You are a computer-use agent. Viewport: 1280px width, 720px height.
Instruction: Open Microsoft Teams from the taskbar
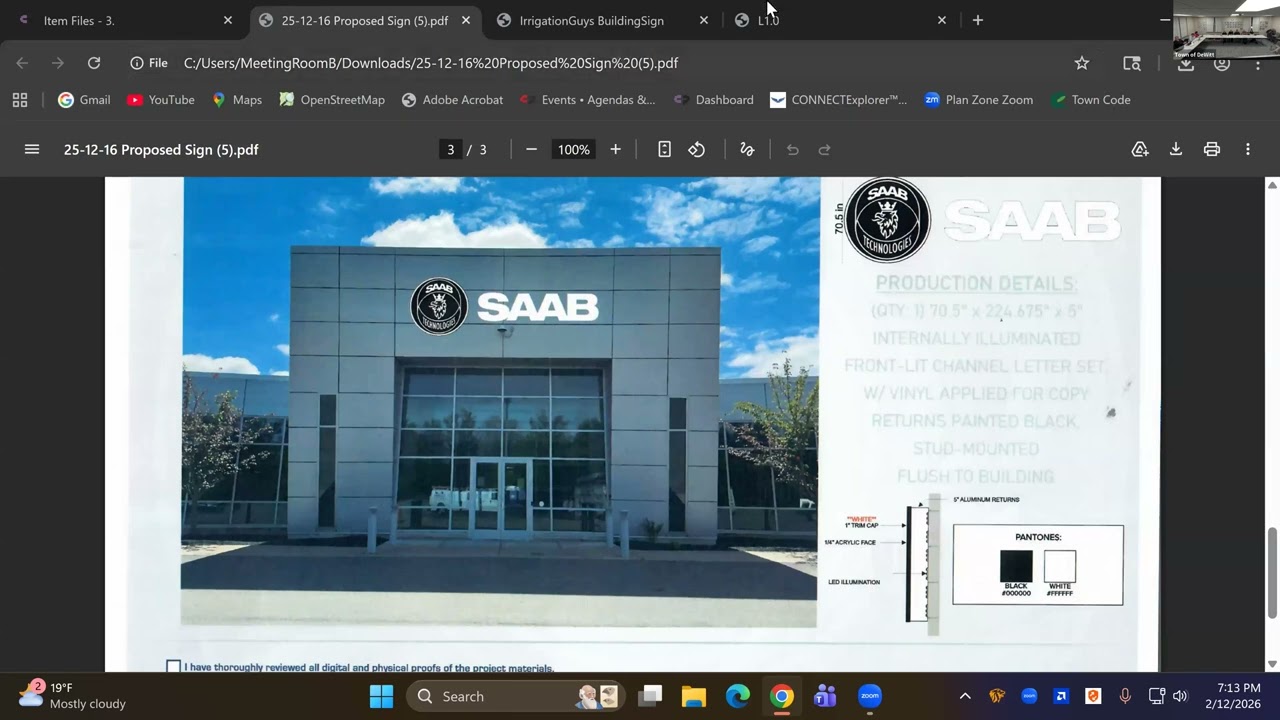pyautogui.click(x=825, y=696)
